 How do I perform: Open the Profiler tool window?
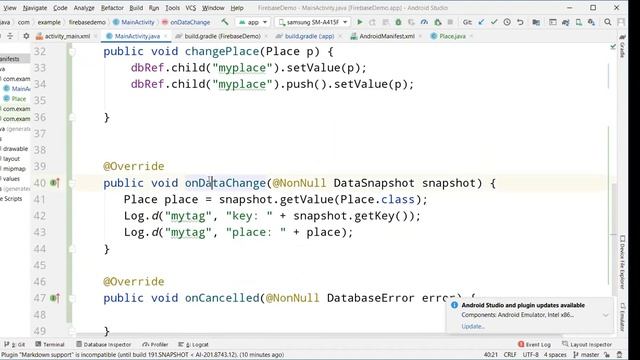tap(155, 344)
